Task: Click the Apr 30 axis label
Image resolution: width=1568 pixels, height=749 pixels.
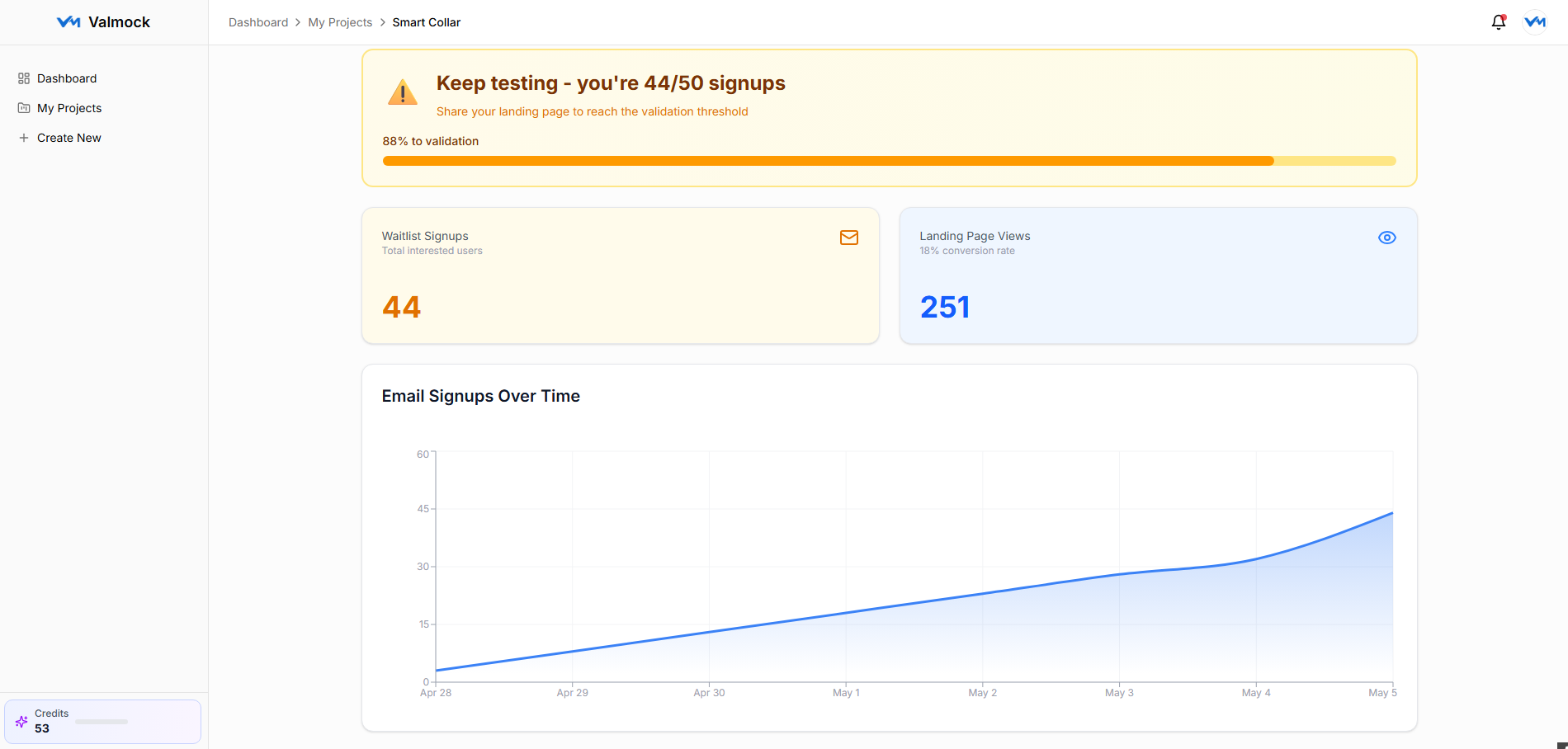Action: pos(709,693)
